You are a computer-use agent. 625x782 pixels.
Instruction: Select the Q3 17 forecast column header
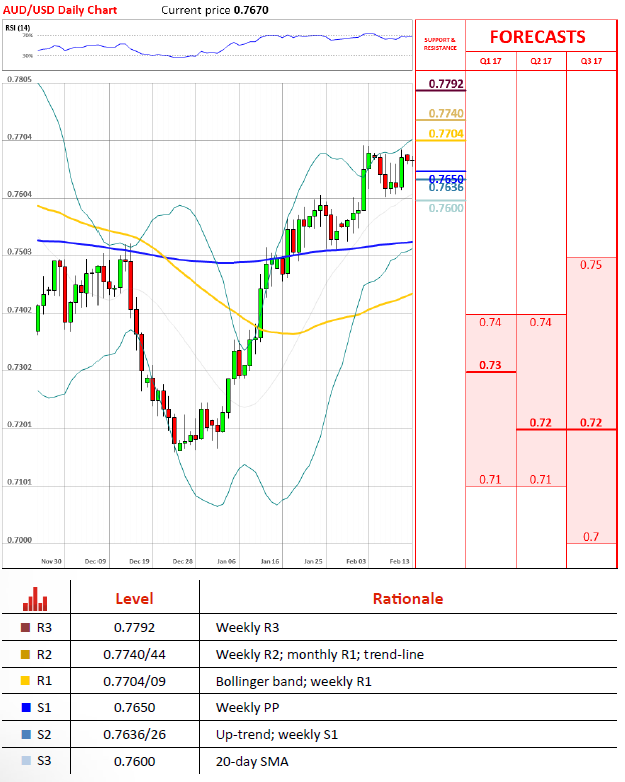click(591, 61)
